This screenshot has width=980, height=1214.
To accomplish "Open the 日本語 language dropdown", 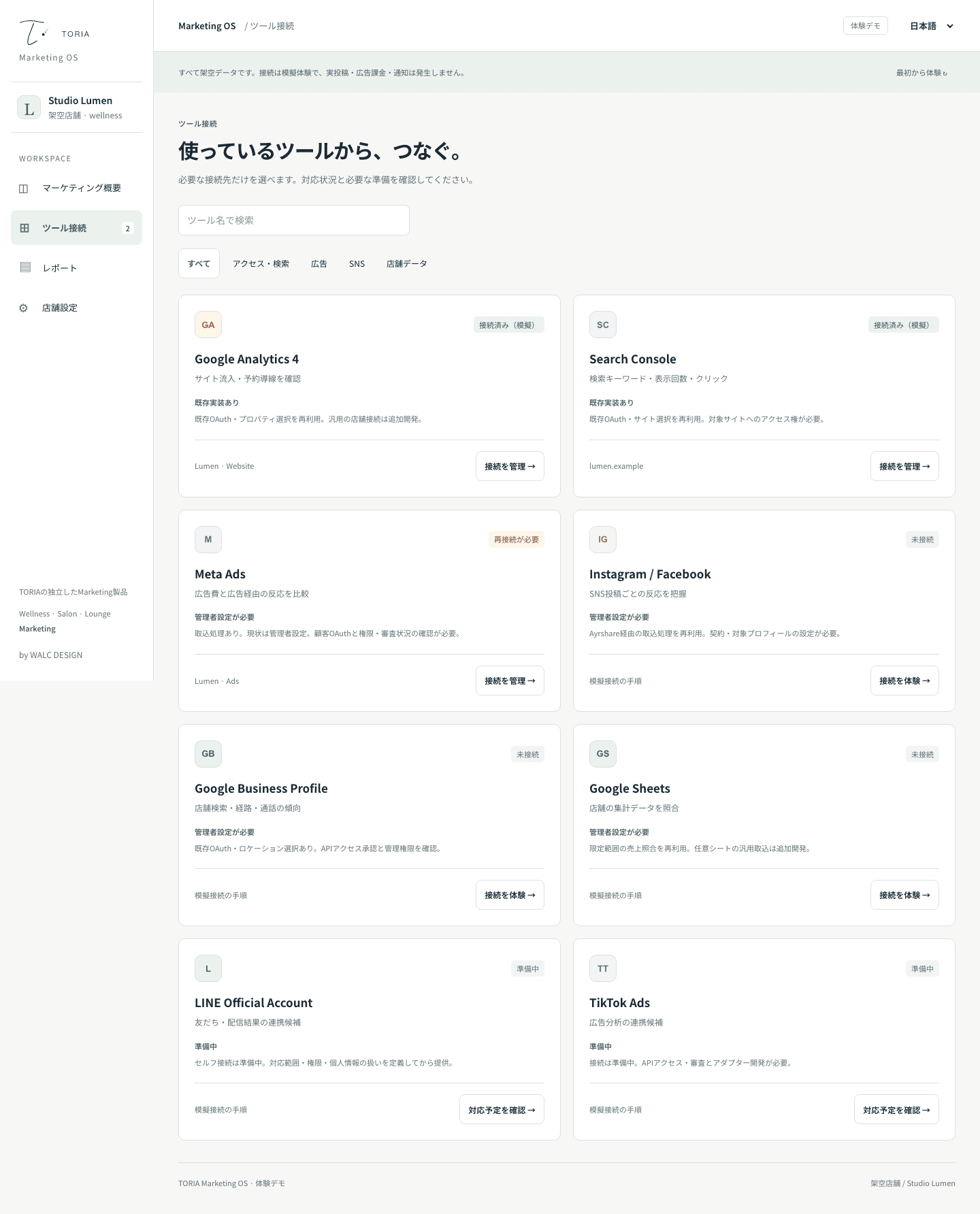I will [931, 26].
